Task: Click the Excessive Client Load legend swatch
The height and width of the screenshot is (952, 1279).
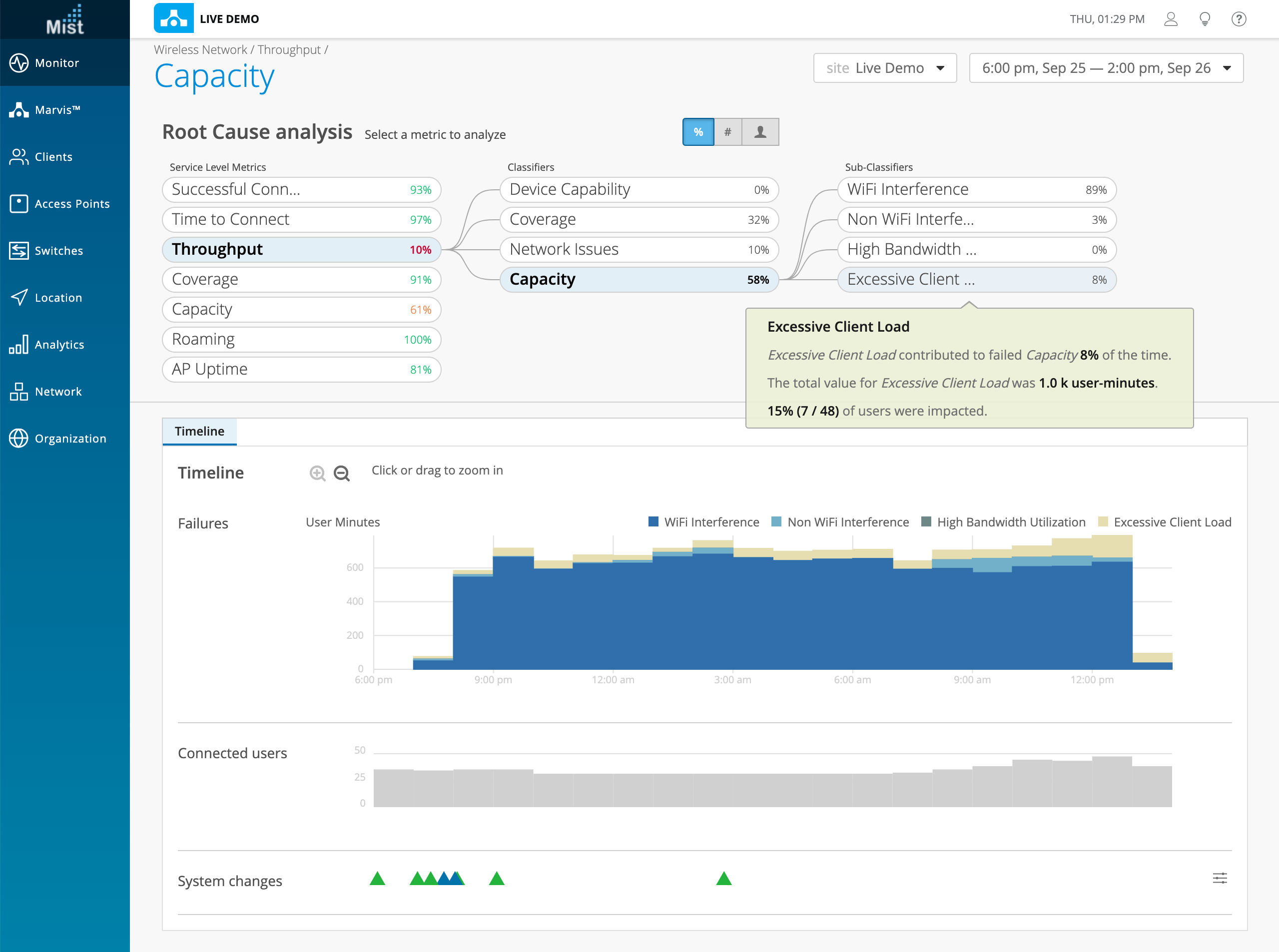Action: [x=1103, y=521]
